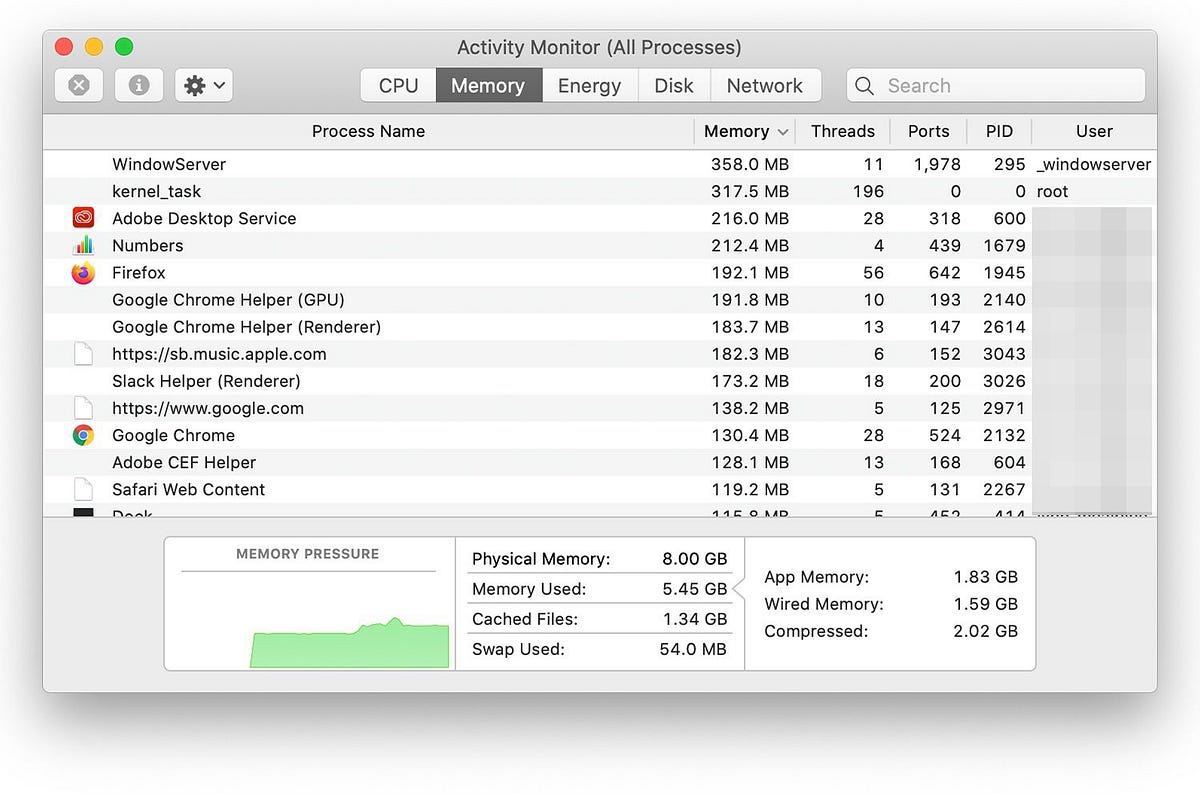Switch to the Disk tab
This screenshot has height=800, width=1200.
pos(674,86)
